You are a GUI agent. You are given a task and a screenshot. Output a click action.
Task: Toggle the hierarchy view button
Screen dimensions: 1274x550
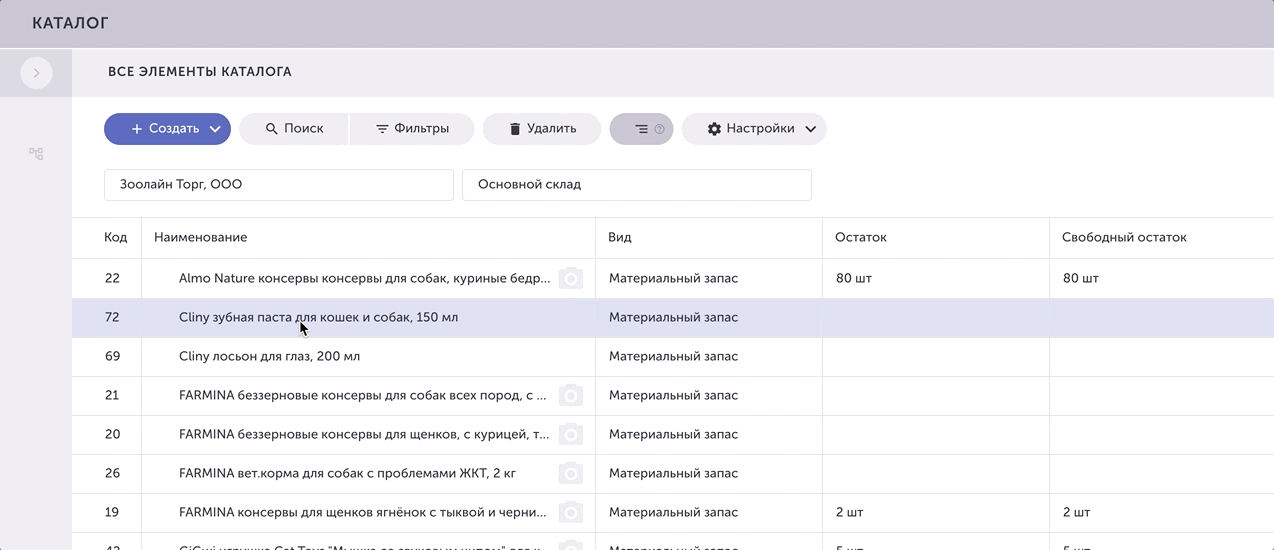point(641,129)
